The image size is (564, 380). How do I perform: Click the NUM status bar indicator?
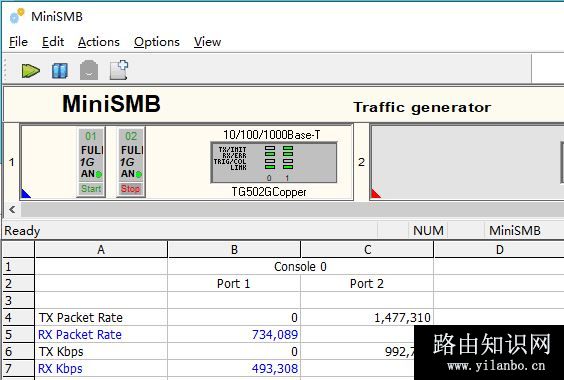(428, 230)
